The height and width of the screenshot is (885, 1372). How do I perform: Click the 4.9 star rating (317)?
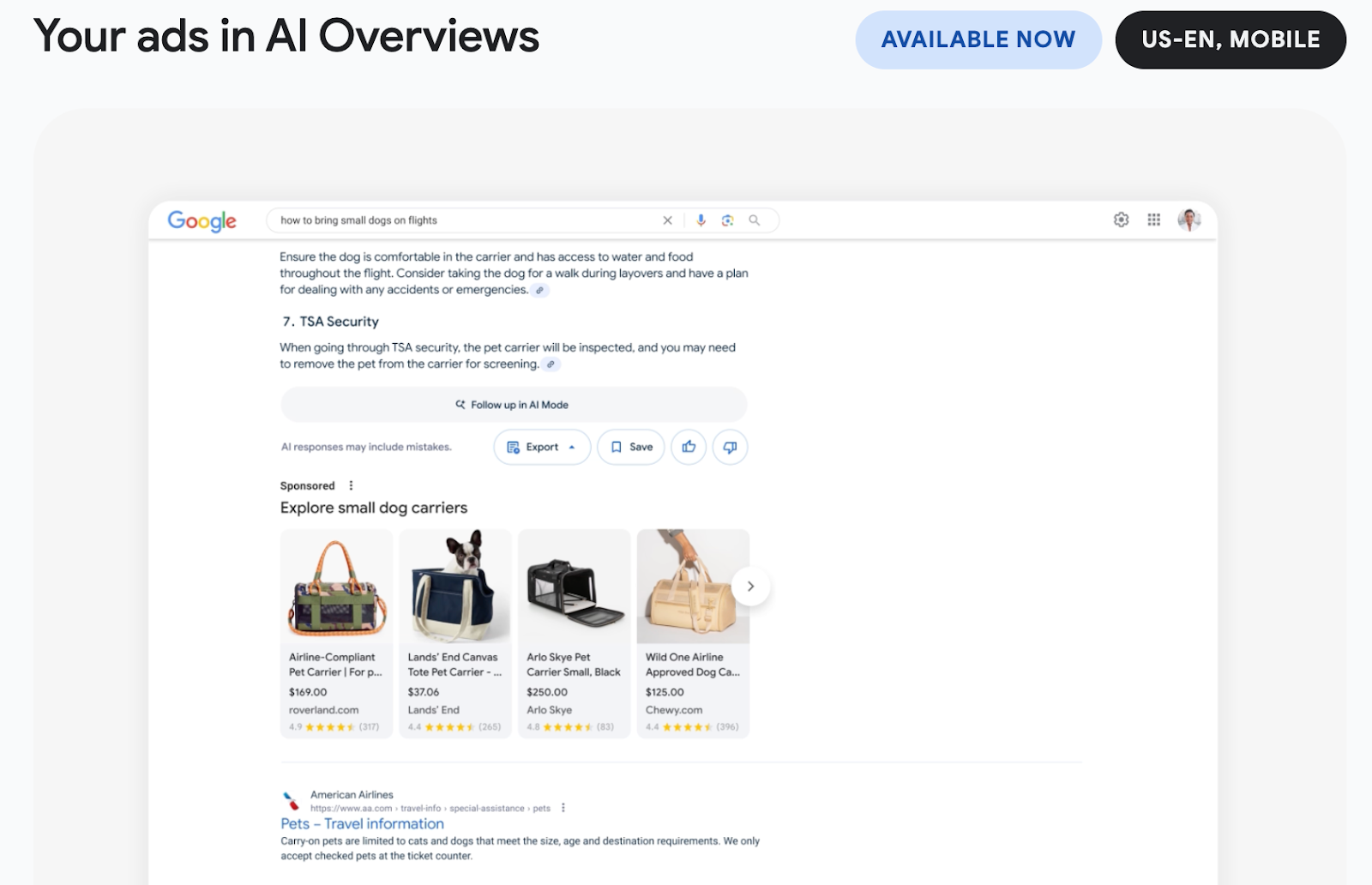pos(334,727)
